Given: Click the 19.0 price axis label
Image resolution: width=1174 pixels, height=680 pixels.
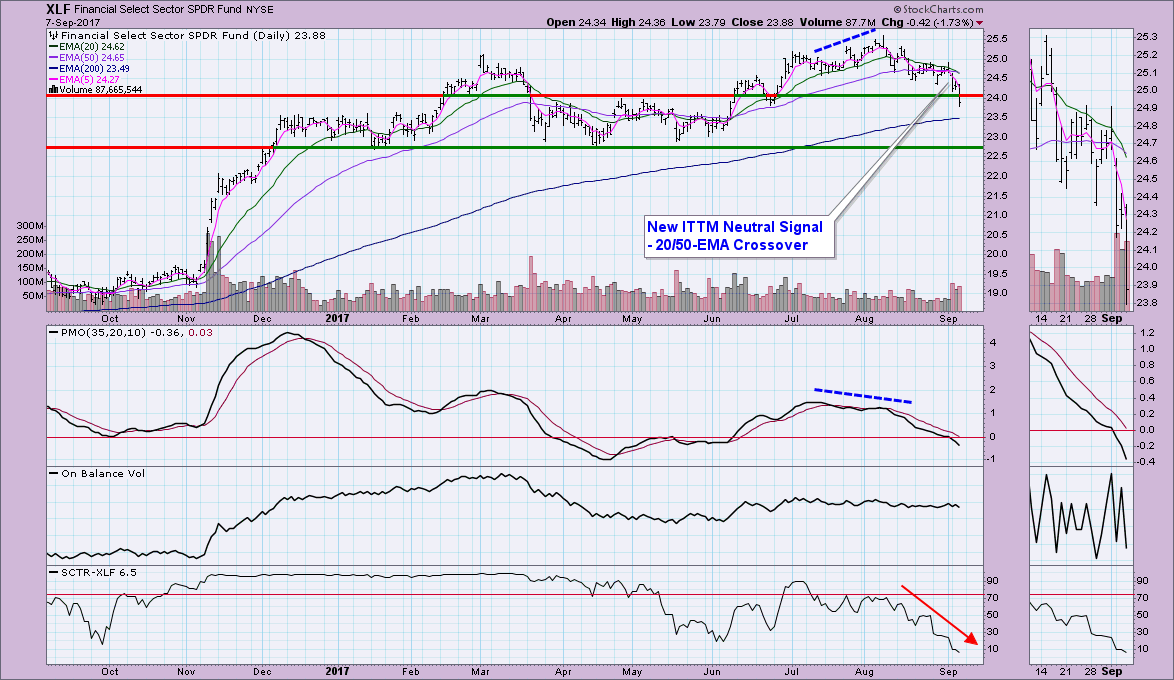Looking at the screenshot, I should coord(997,292).
